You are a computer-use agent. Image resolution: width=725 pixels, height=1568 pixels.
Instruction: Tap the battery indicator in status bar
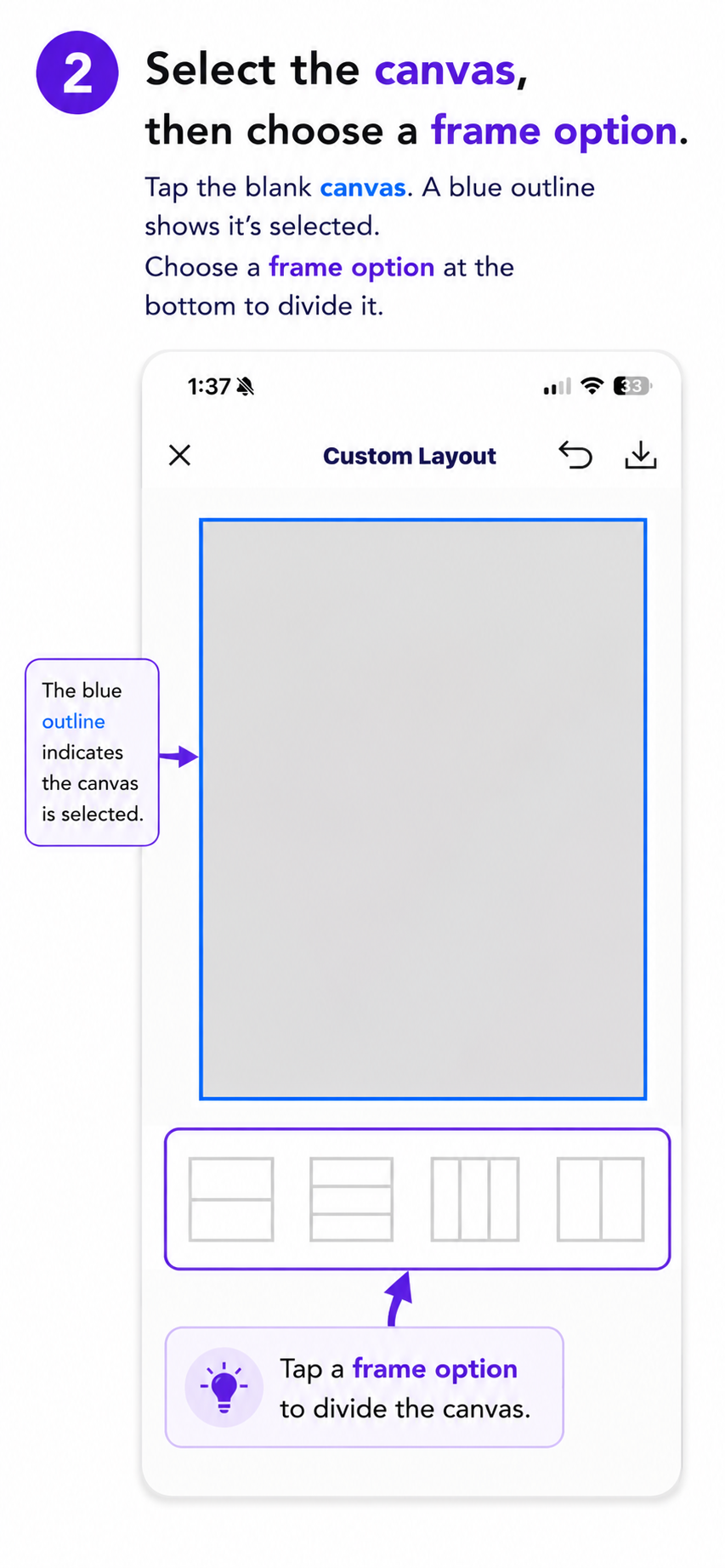click(632, 386)
